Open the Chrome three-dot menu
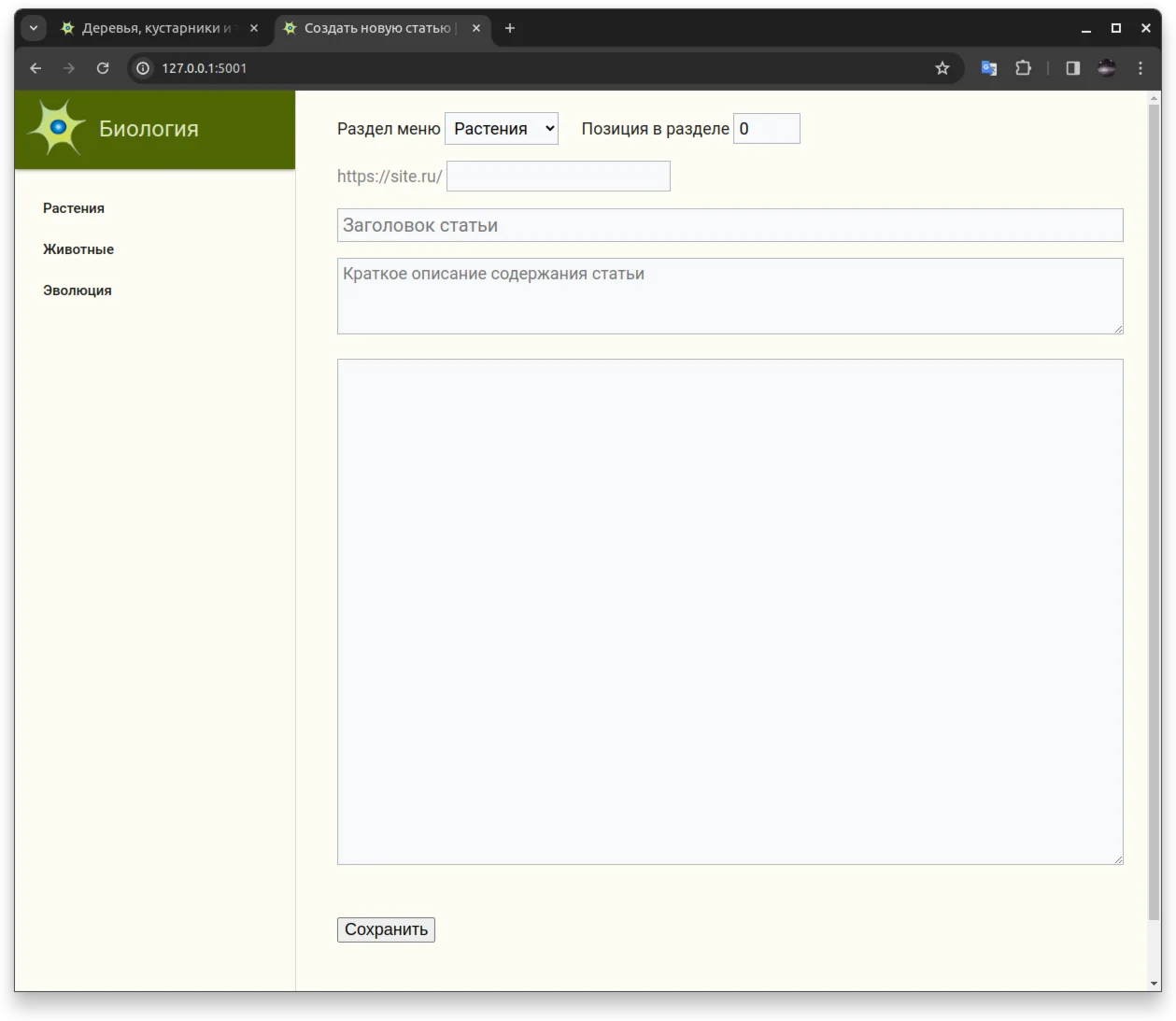1176x1021 pixels. pos(1140,68)
